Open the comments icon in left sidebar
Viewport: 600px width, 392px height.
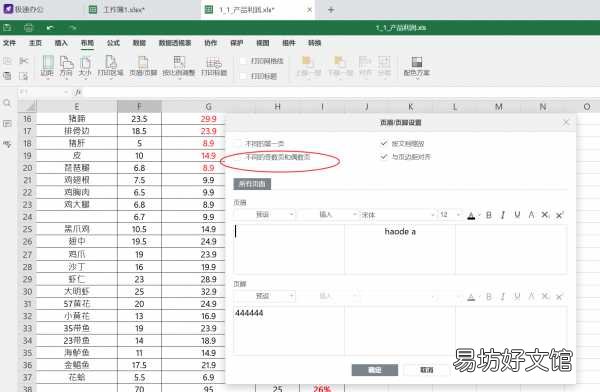click(7, 123)
